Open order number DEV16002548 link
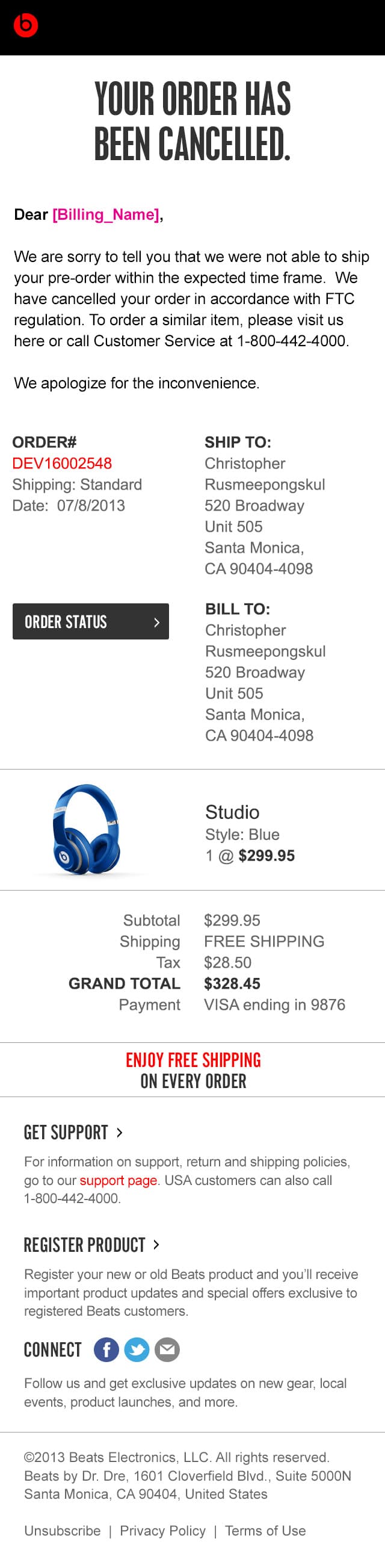Image resolution: width=385 pixels, height=1568 pixels. (62, 463)
